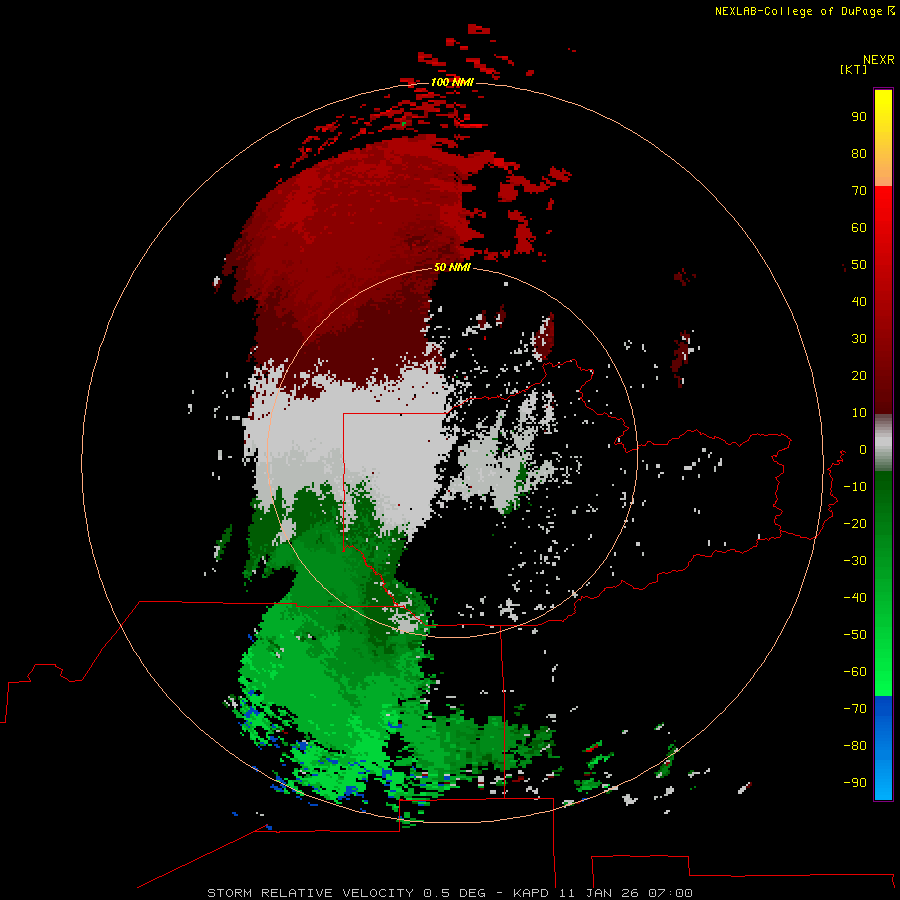The height and width of the screenshot is (900, 900).
Task: Click the blue bottom segment of the color bar
Action: pyautogui.click(x=883, y=748)
